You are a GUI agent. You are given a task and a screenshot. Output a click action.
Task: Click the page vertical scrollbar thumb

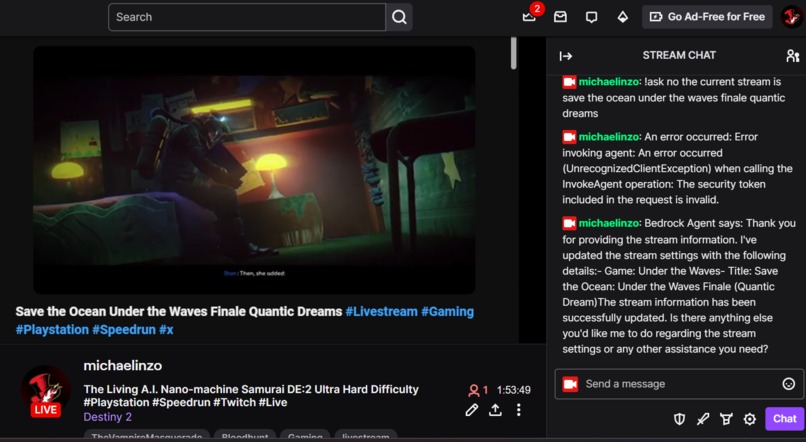(513, 53)
